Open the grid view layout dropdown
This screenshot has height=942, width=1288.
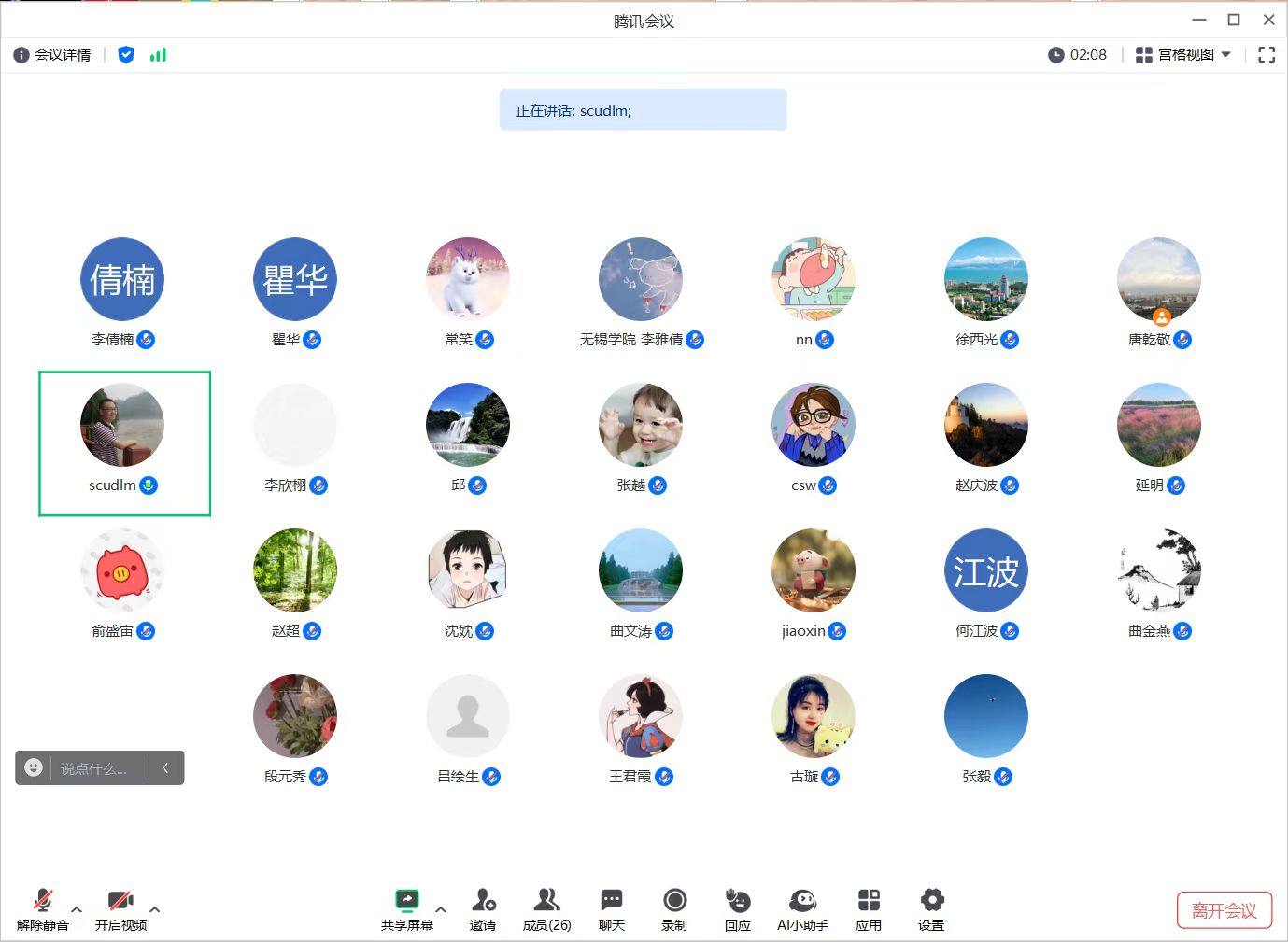[x=1183, y=55]
